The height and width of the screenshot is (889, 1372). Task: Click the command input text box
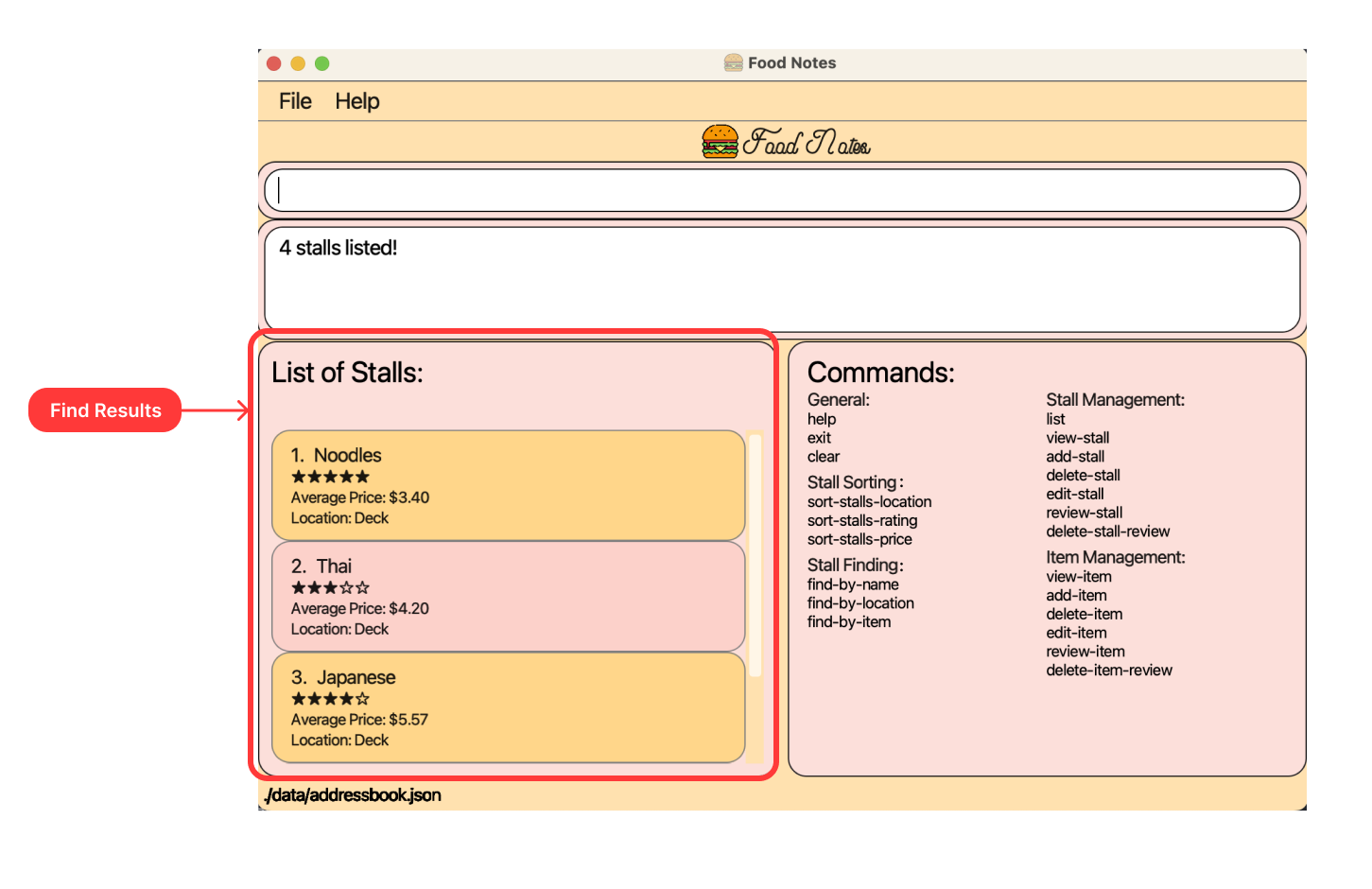click(782, 190)
